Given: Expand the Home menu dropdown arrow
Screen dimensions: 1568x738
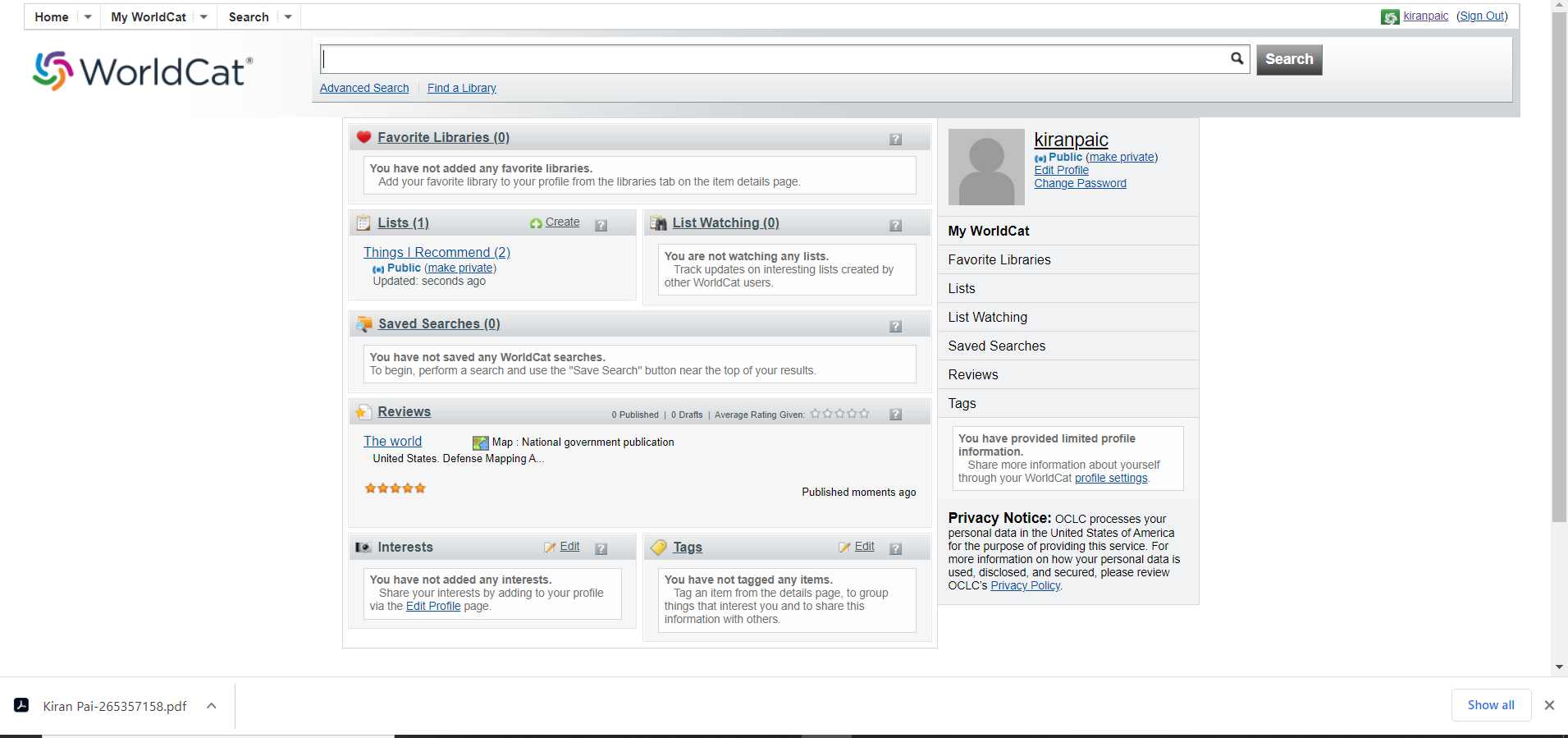Looking at the screenshot, I should 88,17.
